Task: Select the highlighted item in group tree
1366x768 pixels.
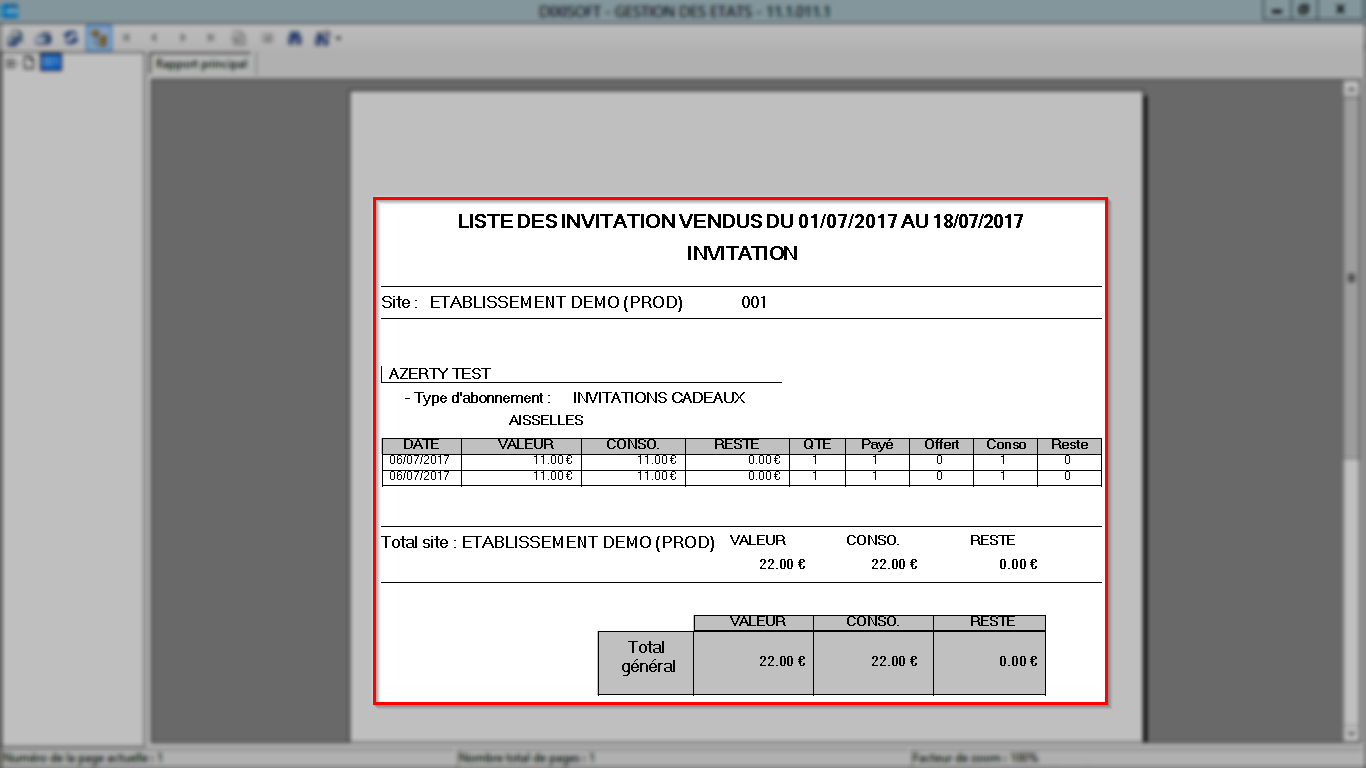Action: (x=51, y=63)
